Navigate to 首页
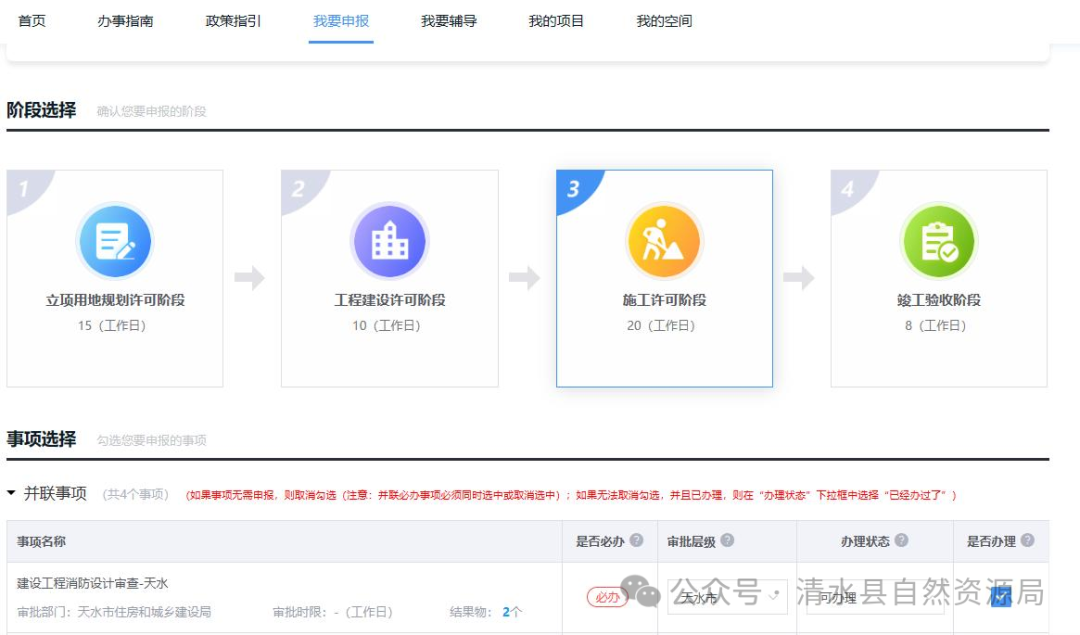 click(x=33, y=22)
